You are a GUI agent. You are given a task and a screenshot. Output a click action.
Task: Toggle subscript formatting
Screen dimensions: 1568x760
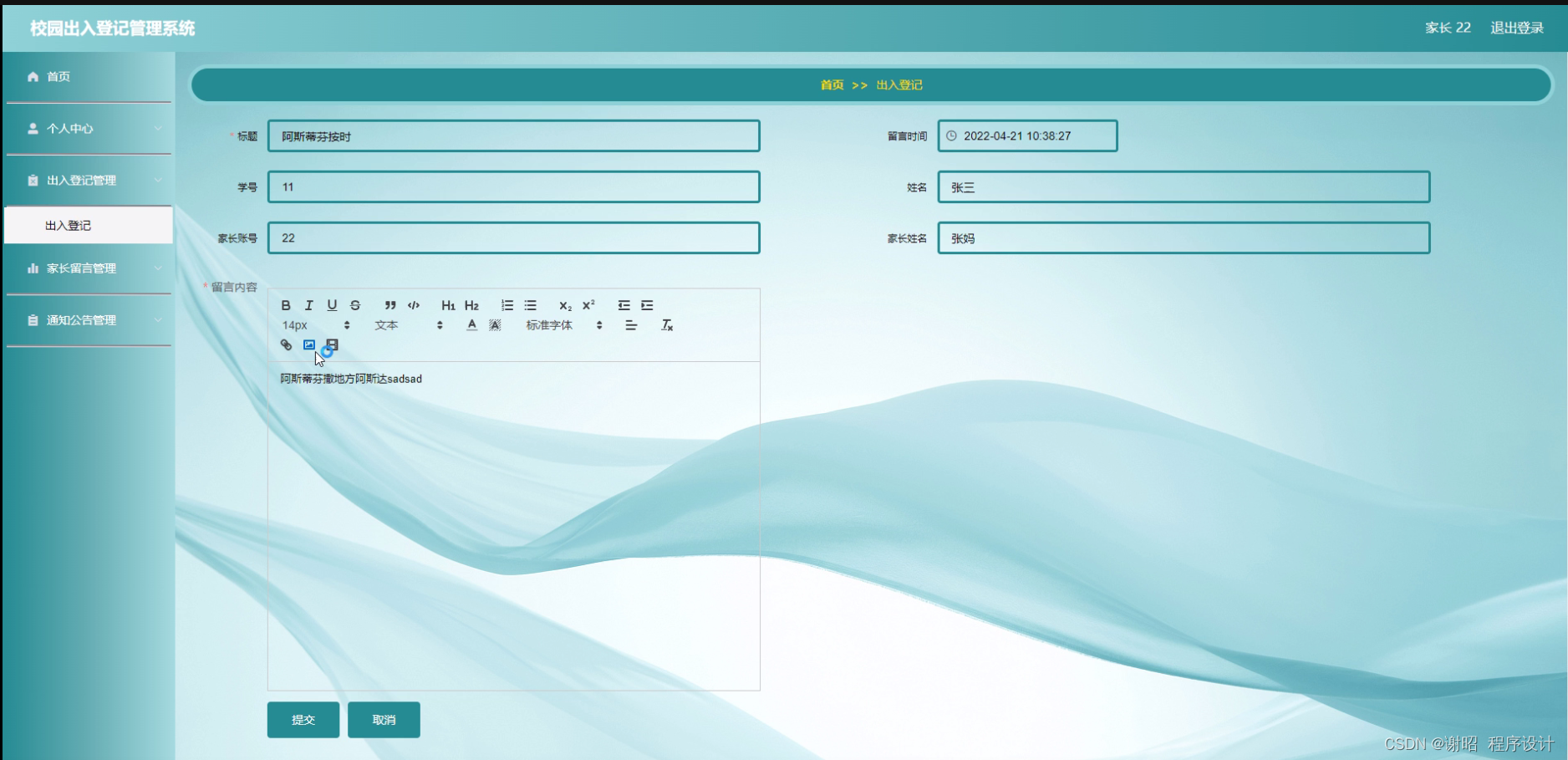tap(566, 306)
